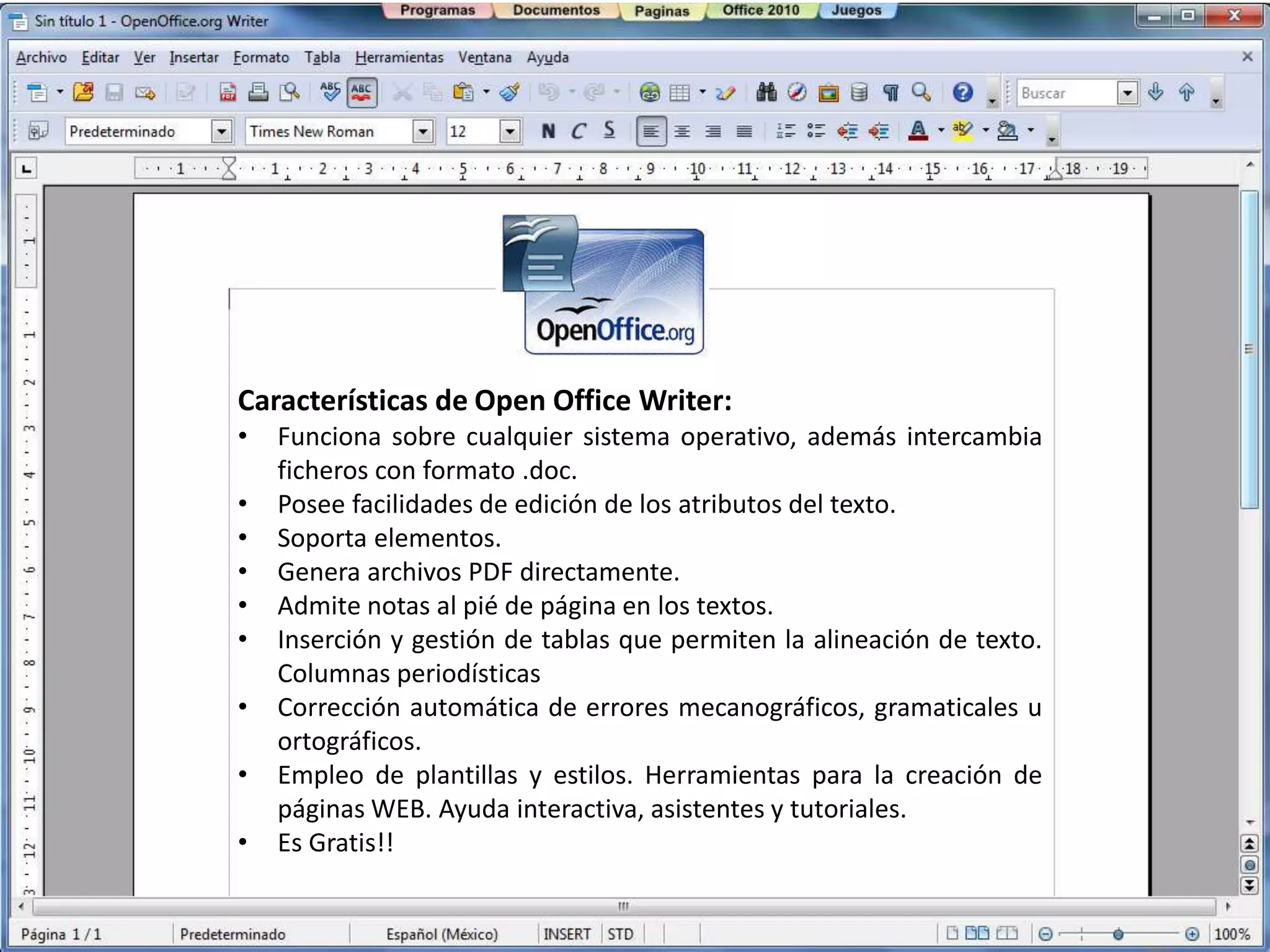Screen dimensions: 1270x952
Task: Expand the Buscar search dropdown
Action: tap(1128, 94)
